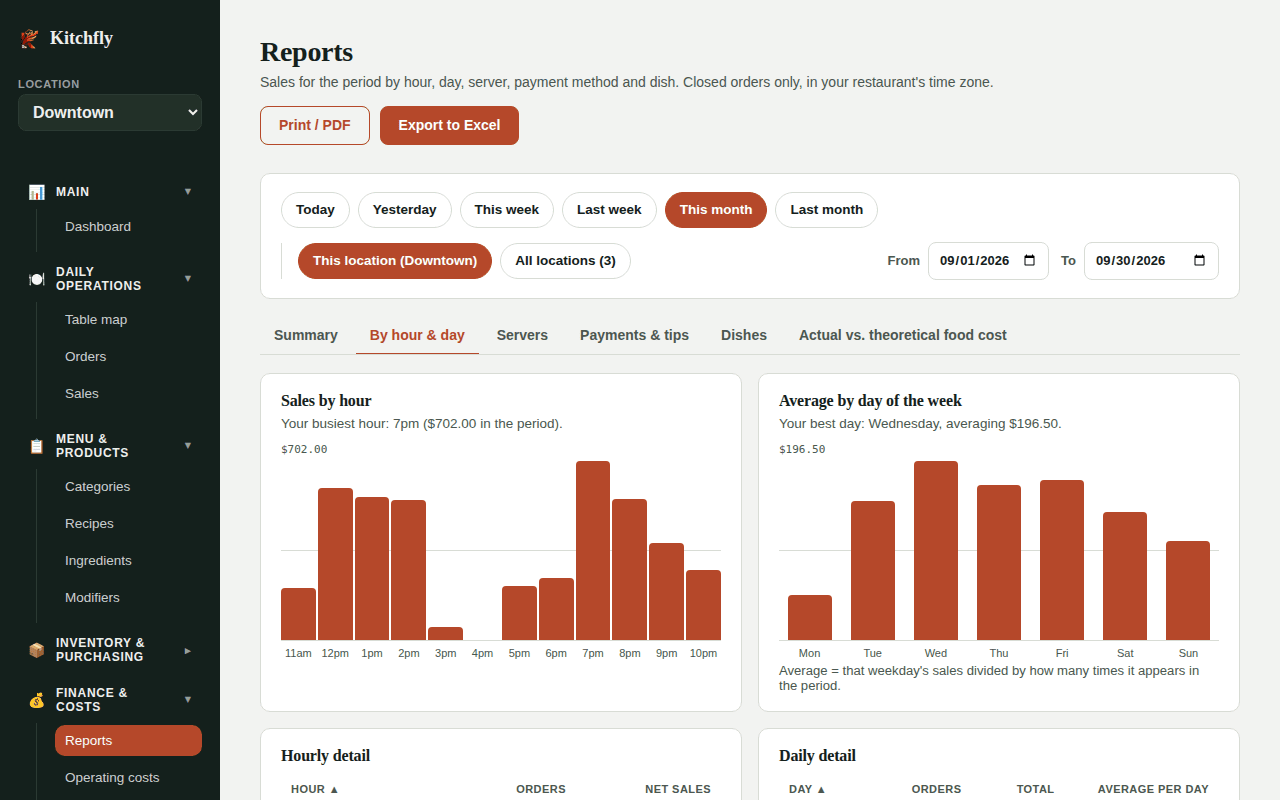Viewport: 1280px width, 800px height.
Task: Click the Main section chart icon
Action: click(36, 192)
